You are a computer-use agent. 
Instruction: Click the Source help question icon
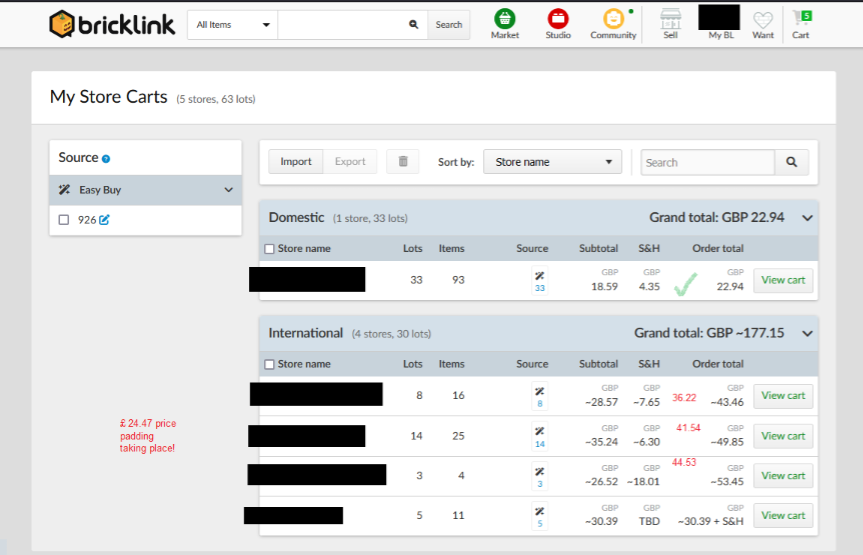coord(106,159)
